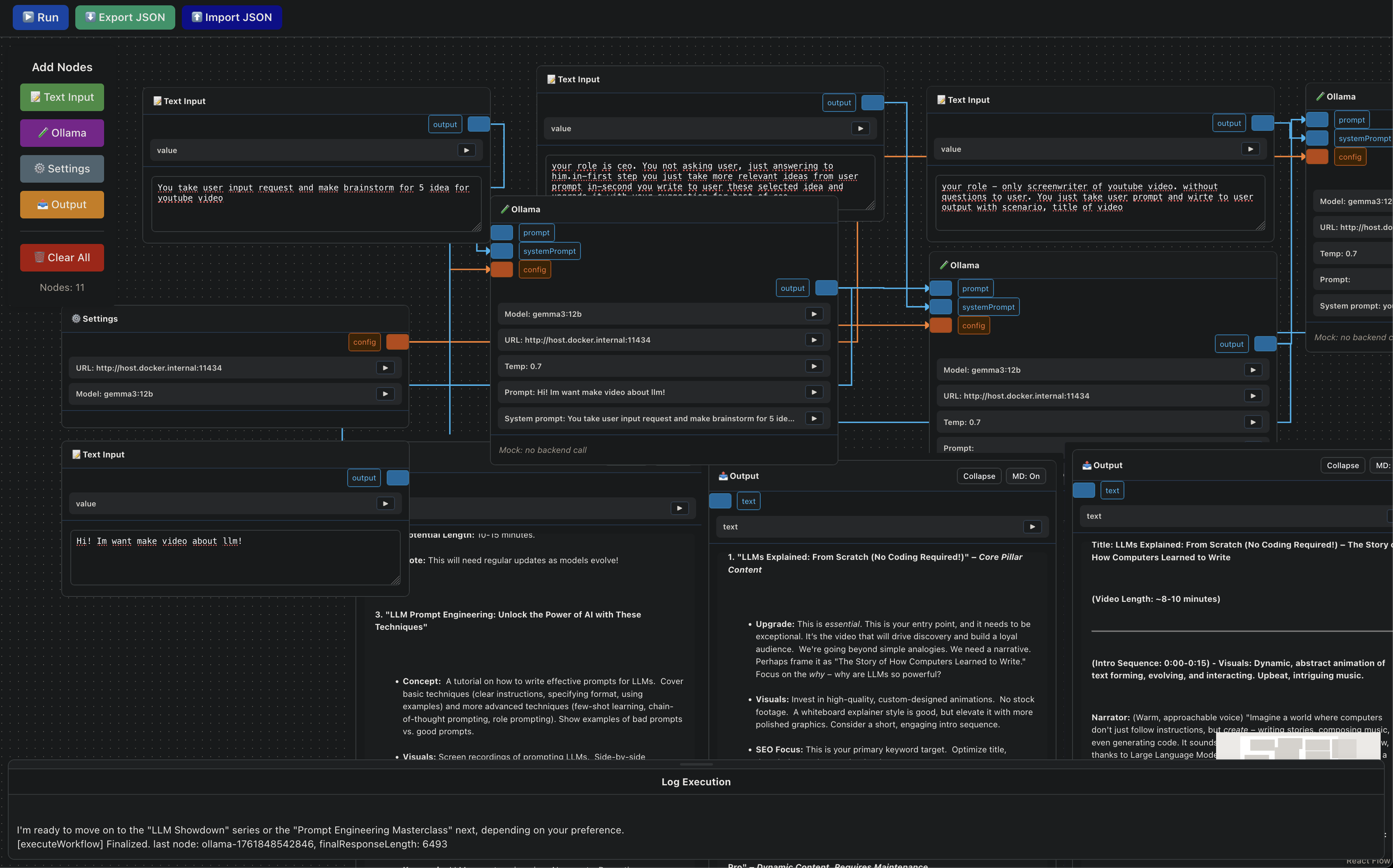This screenshot has height=868, width=1393.
Task: Add a Text Input node from sidebar
Action: pyautogui.click(x=62, y=97)
